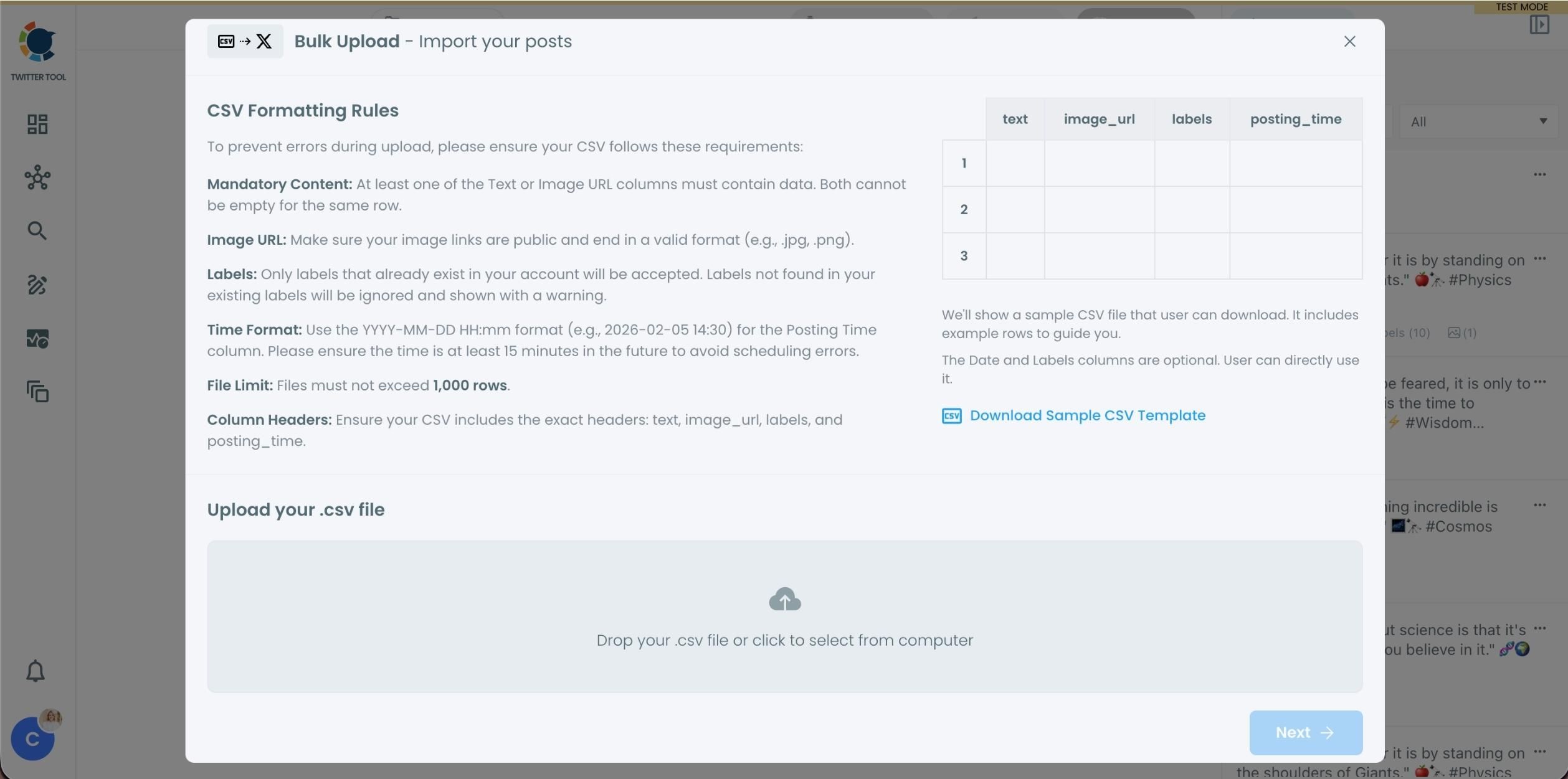This screenshot has height=779, width=1568.
Task: Open options on the #Cosmos post
Action: coord(1540,504)
